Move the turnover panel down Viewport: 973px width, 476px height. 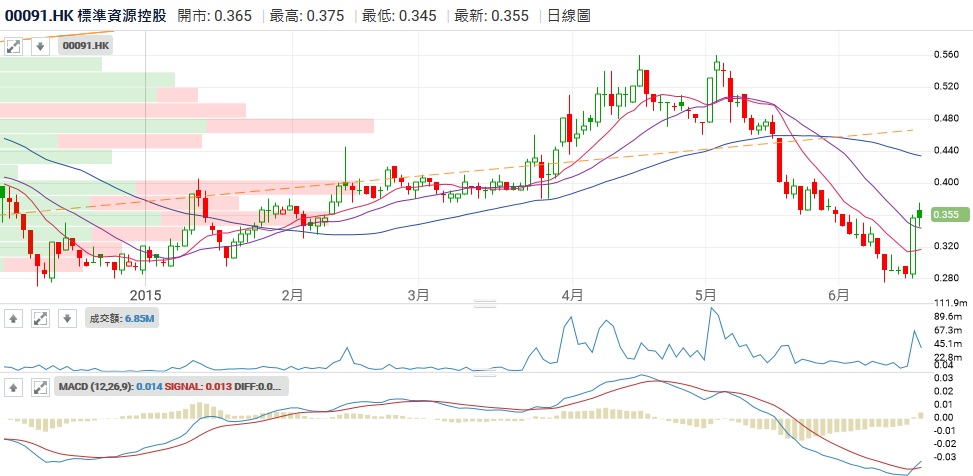point(66,318)
